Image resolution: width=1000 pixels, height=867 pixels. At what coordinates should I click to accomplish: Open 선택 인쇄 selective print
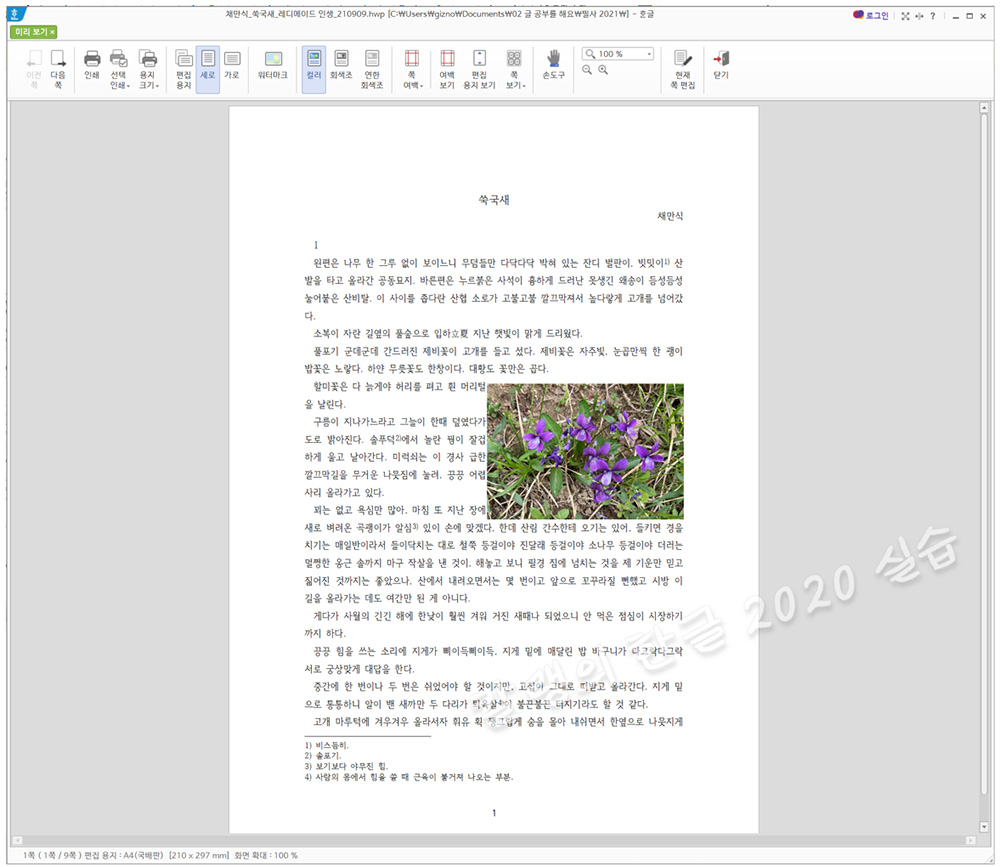point(119,69)
